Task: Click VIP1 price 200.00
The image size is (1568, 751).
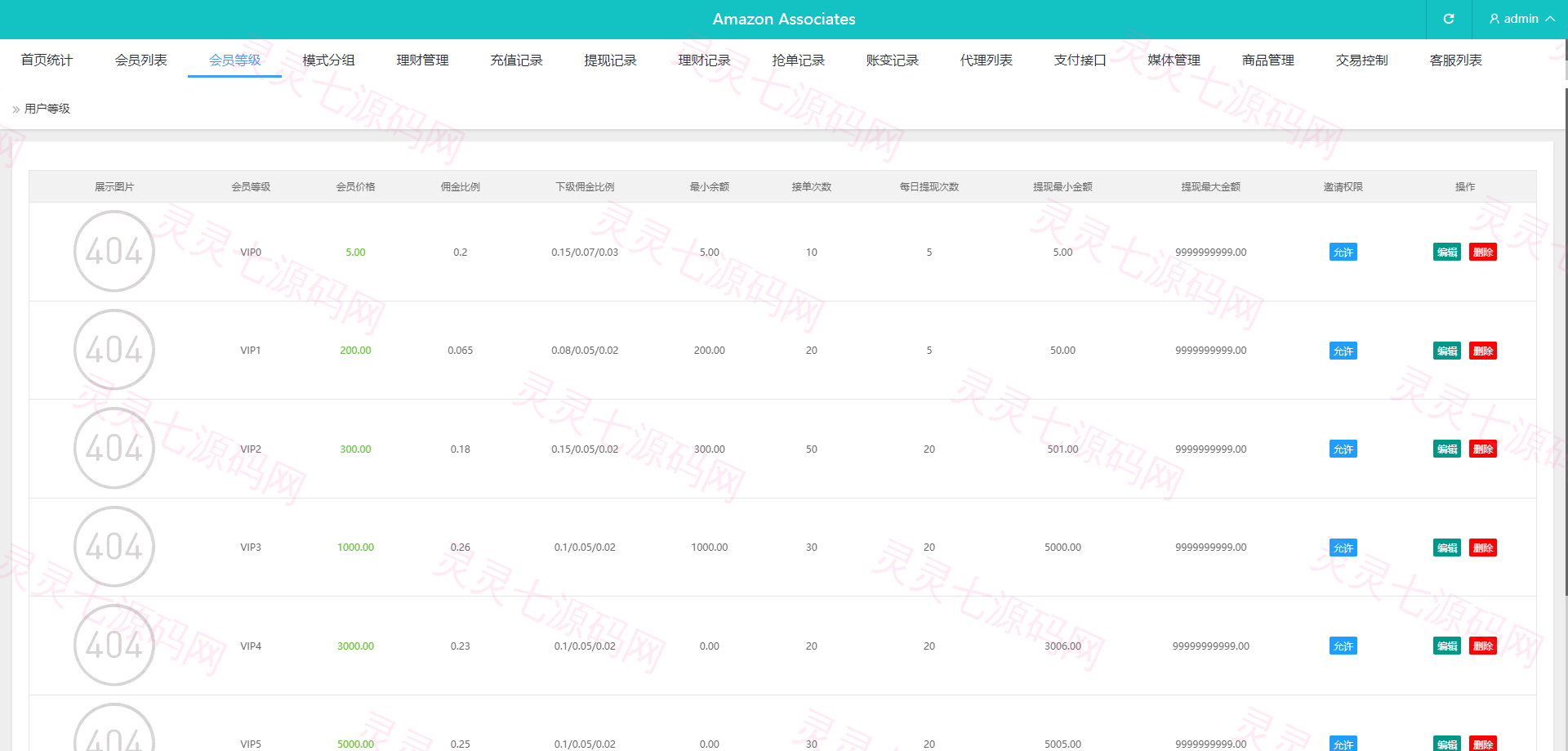Action: click(355, 350)
